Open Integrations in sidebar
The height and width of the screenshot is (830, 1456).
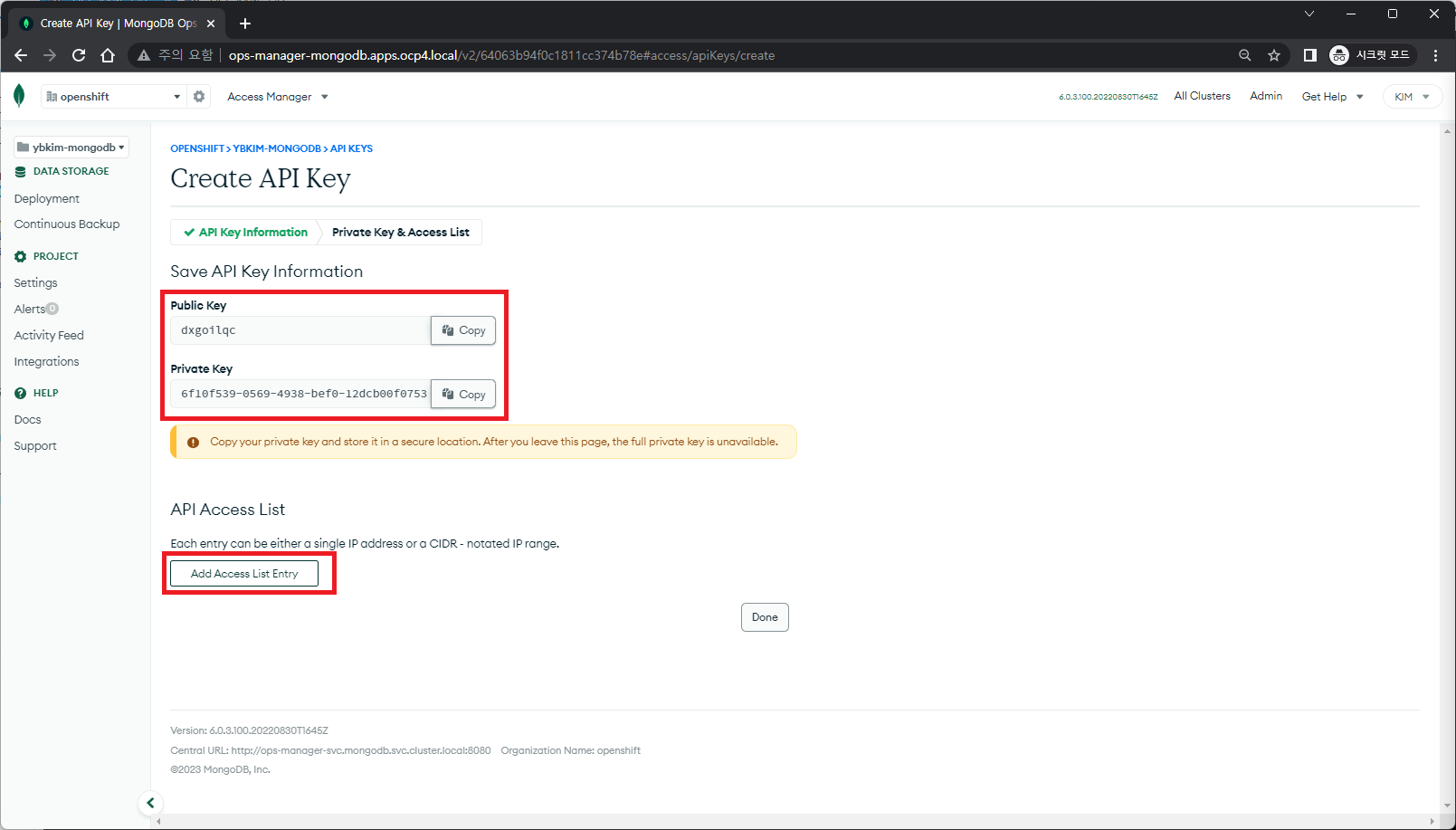coord(46,362)
